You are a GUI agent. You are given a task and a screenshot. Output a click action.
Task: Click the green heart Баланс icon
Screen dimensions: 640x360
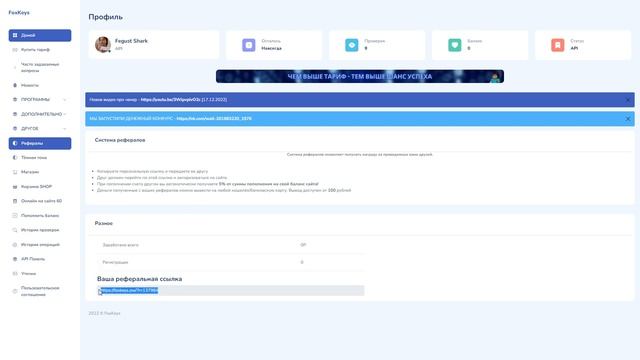(455, 45)
